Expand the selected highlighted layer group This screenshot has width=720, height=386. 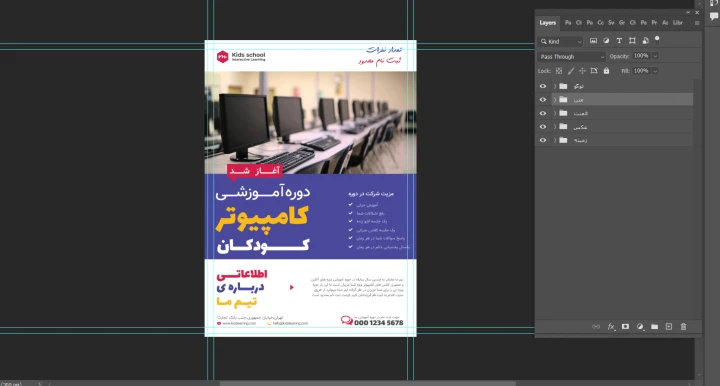tap(555, 100)
